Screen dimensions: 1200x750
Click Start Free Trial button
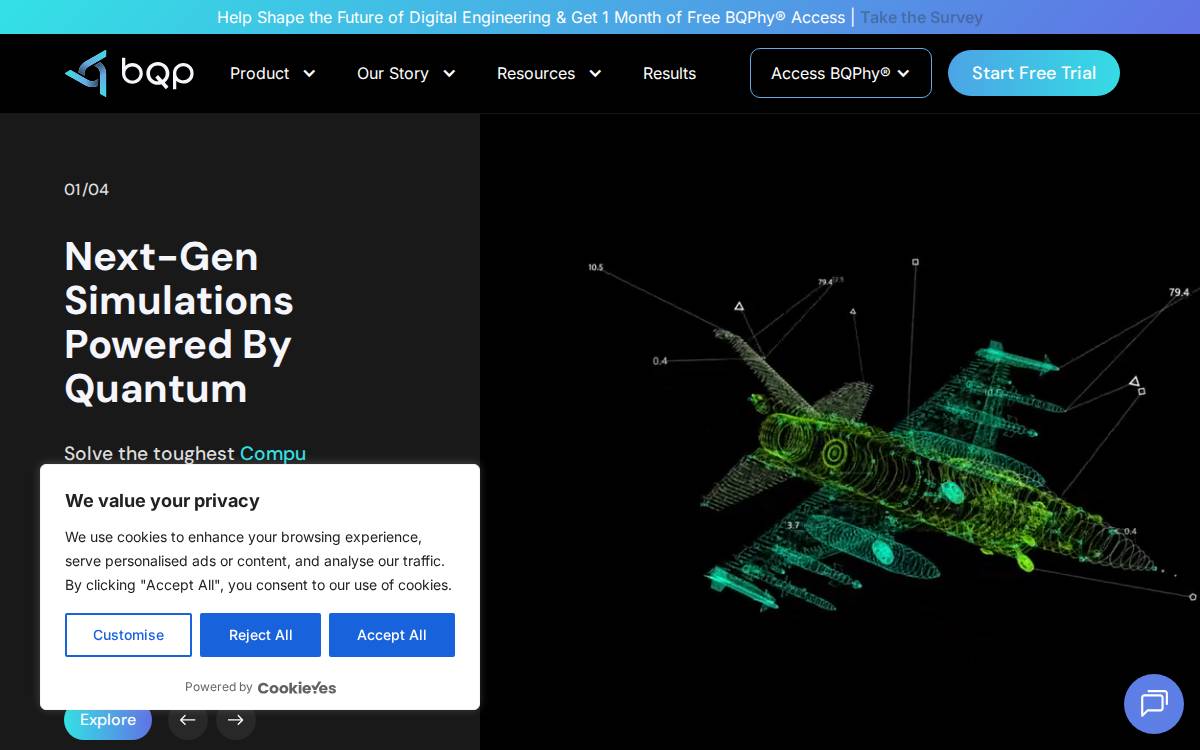click(1034, 73)
